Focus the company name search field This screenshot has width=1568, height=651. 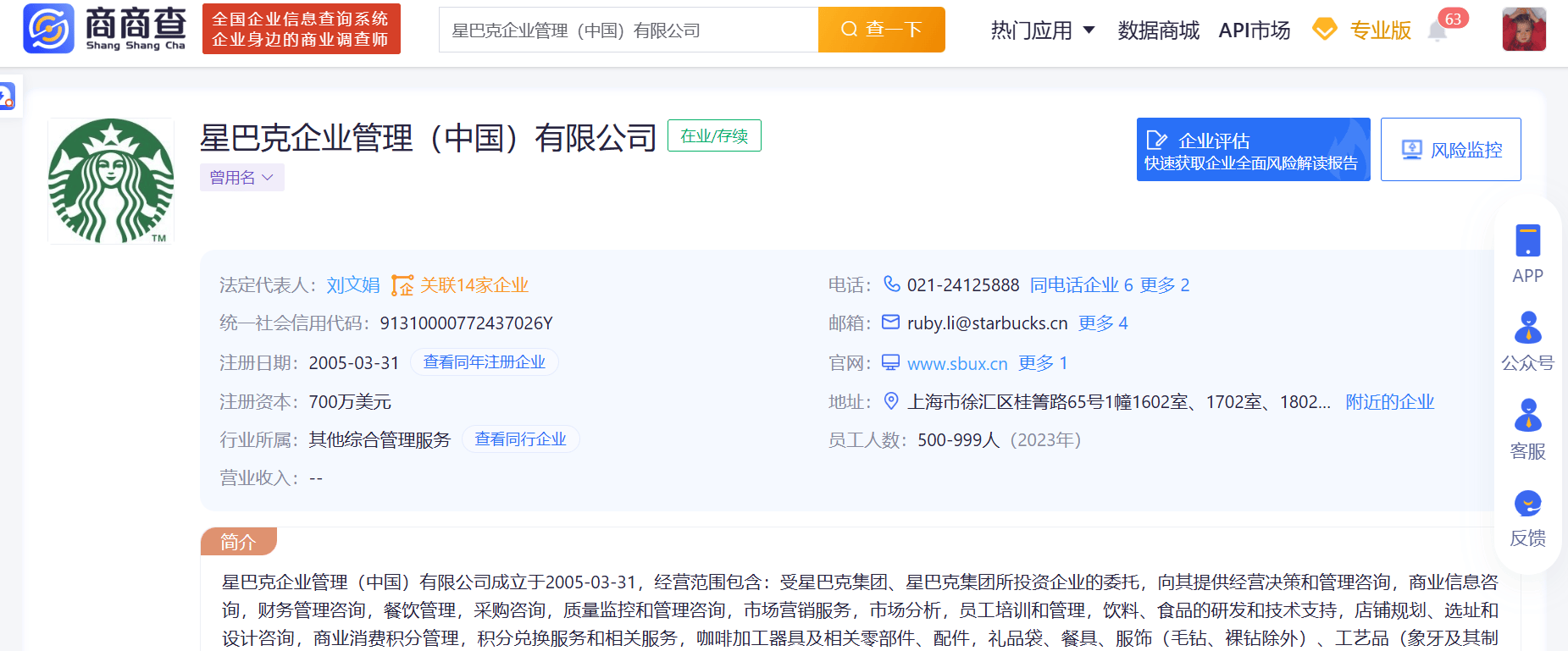pos(628,30)
